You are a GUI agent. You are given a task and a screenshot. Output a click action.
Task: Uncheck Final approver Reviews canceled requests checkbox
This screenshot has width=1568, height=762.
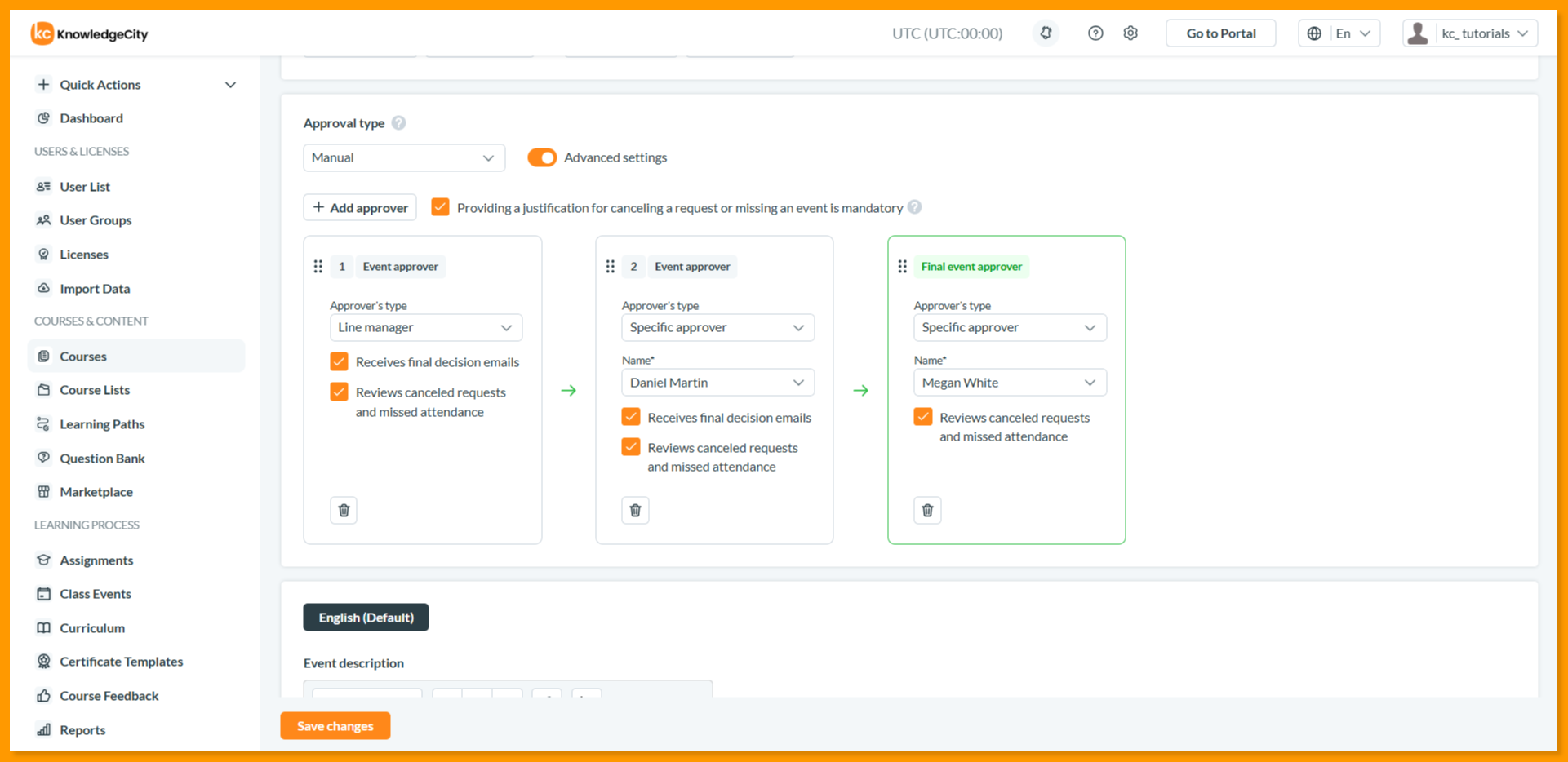pos(923,417)
